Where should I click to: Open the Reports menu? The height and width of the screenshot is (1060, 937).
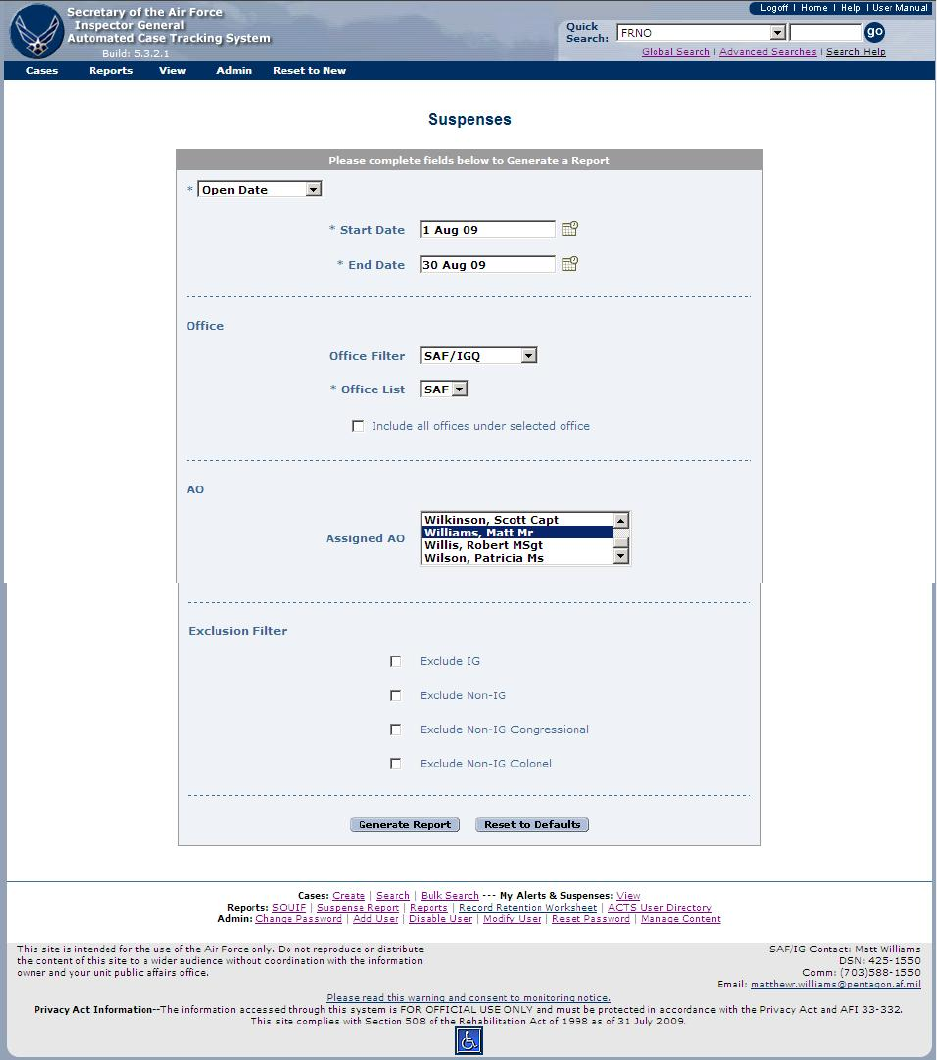111,70
